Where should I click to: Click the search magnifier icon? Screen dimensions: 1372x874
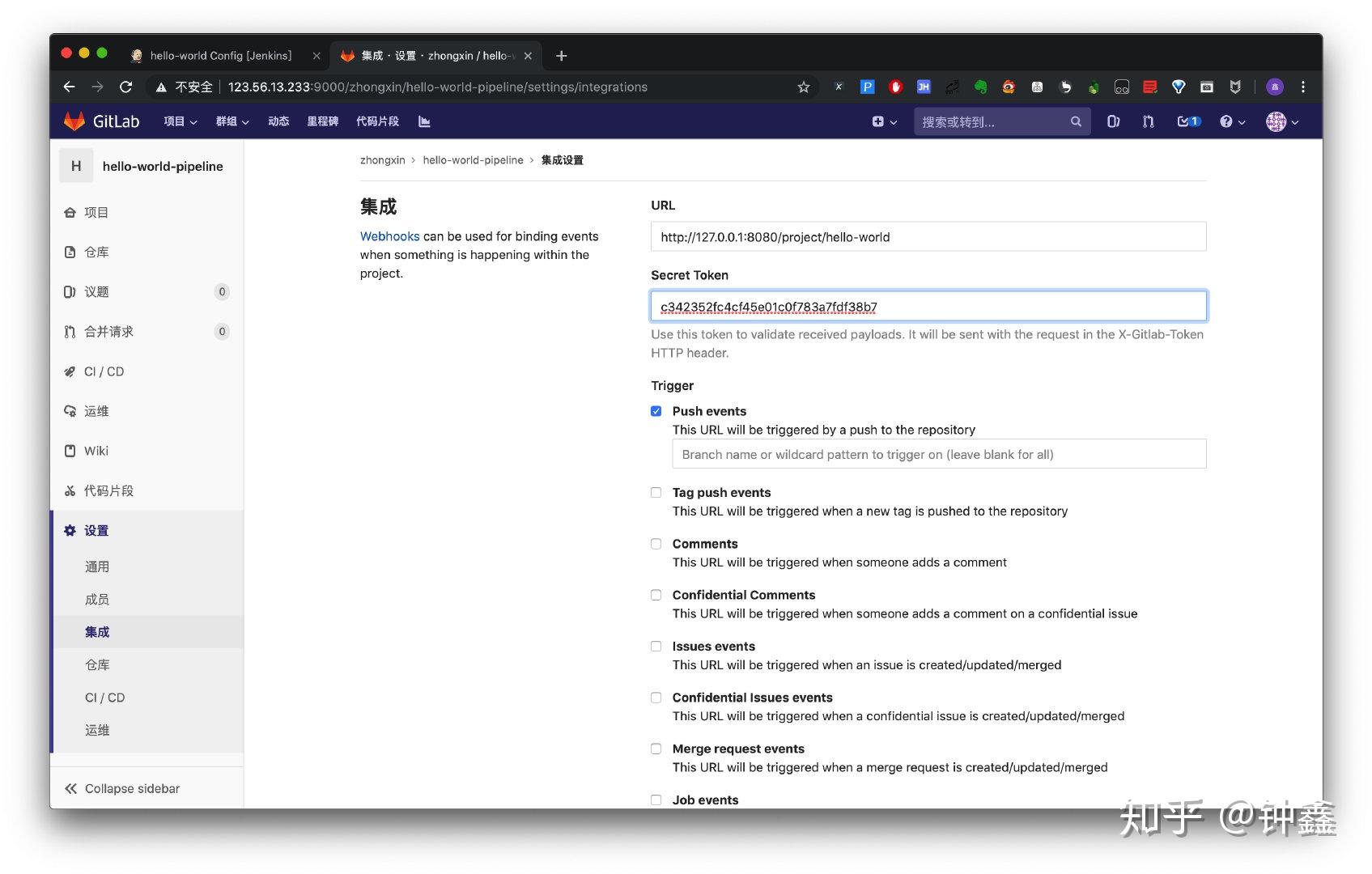1076,121
